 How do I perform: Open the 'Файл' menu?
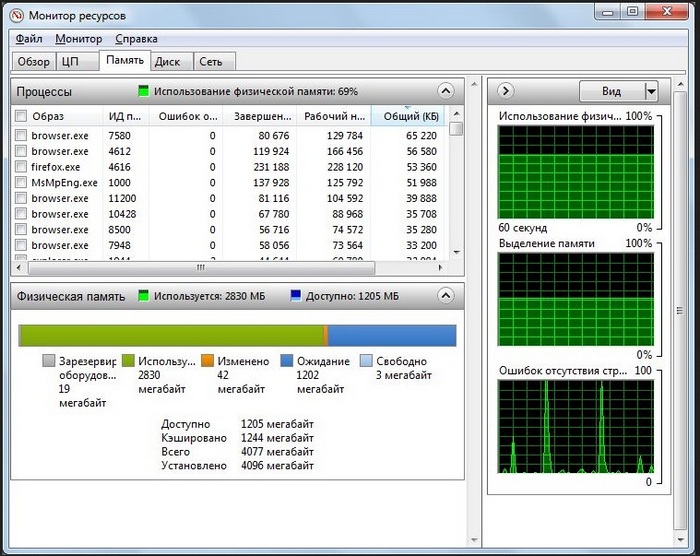pos(29,39)
